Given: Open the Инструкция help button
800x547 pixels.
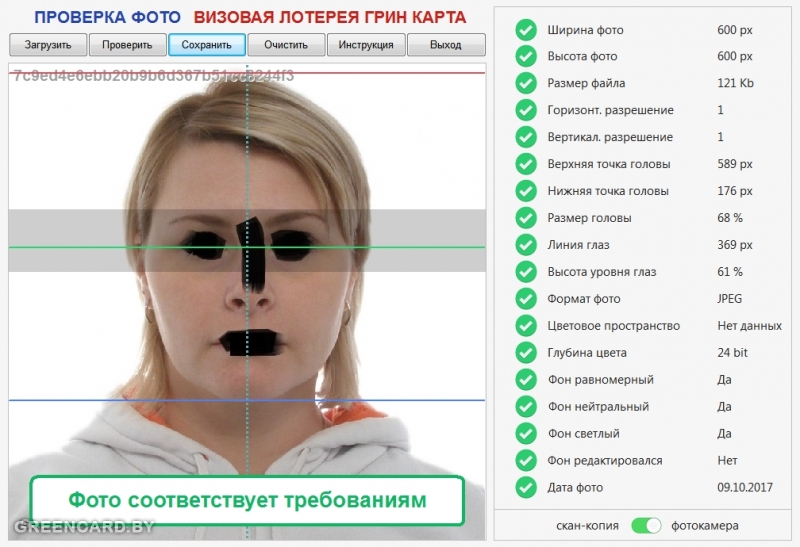Looking at the screenshot, I should tap(366, 45).
